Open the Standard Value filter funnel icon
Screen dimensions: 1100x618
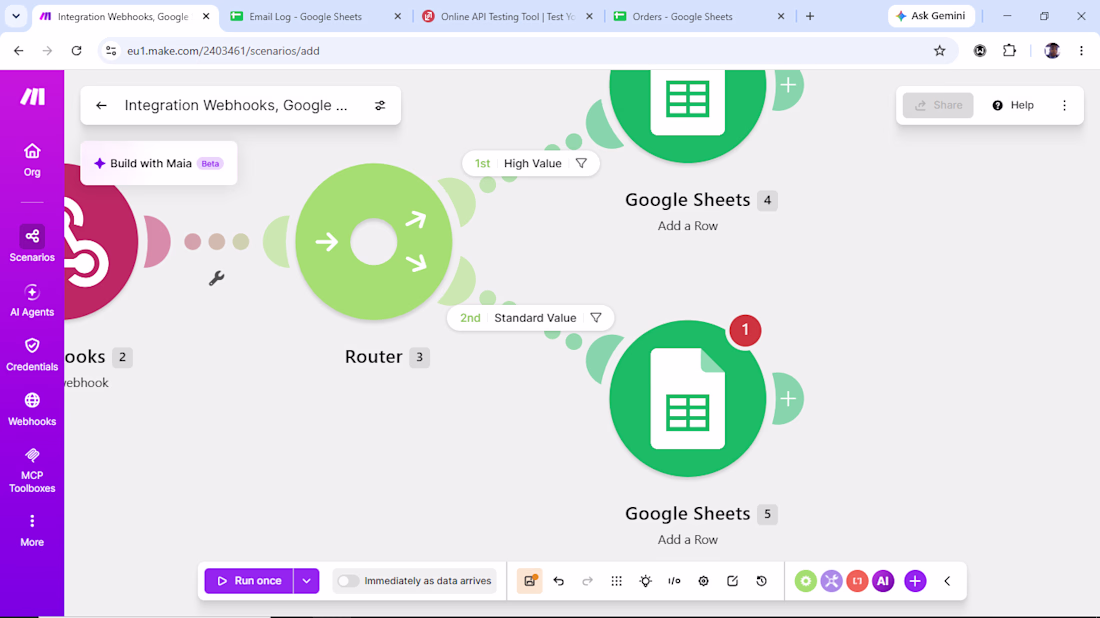click(x=596, y=318)
